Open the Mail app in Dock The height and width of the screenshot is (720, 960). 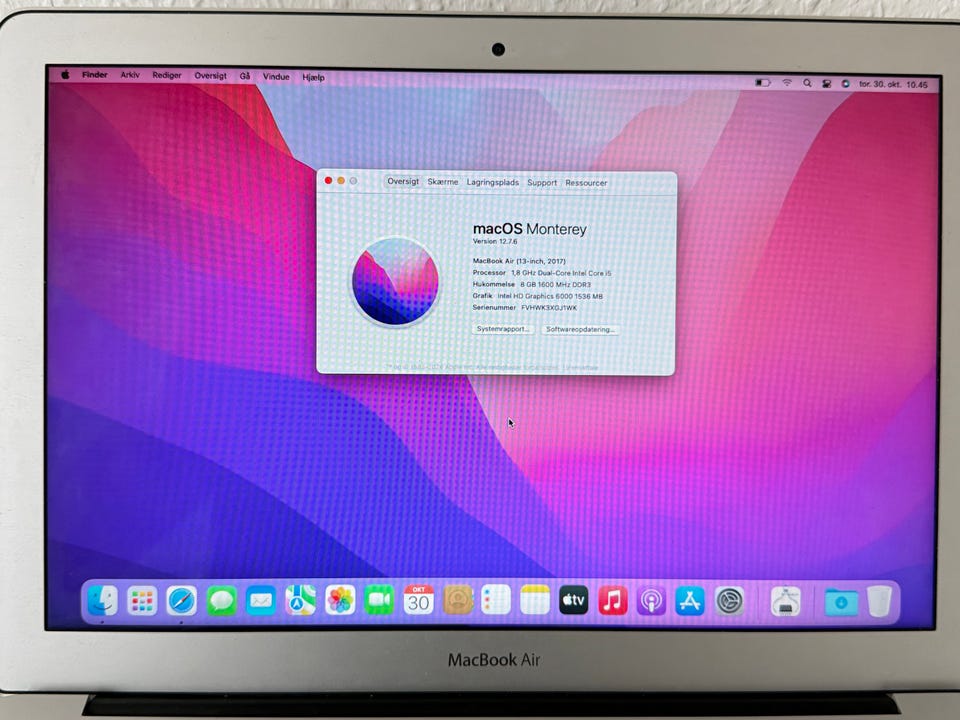pos(261,601)
